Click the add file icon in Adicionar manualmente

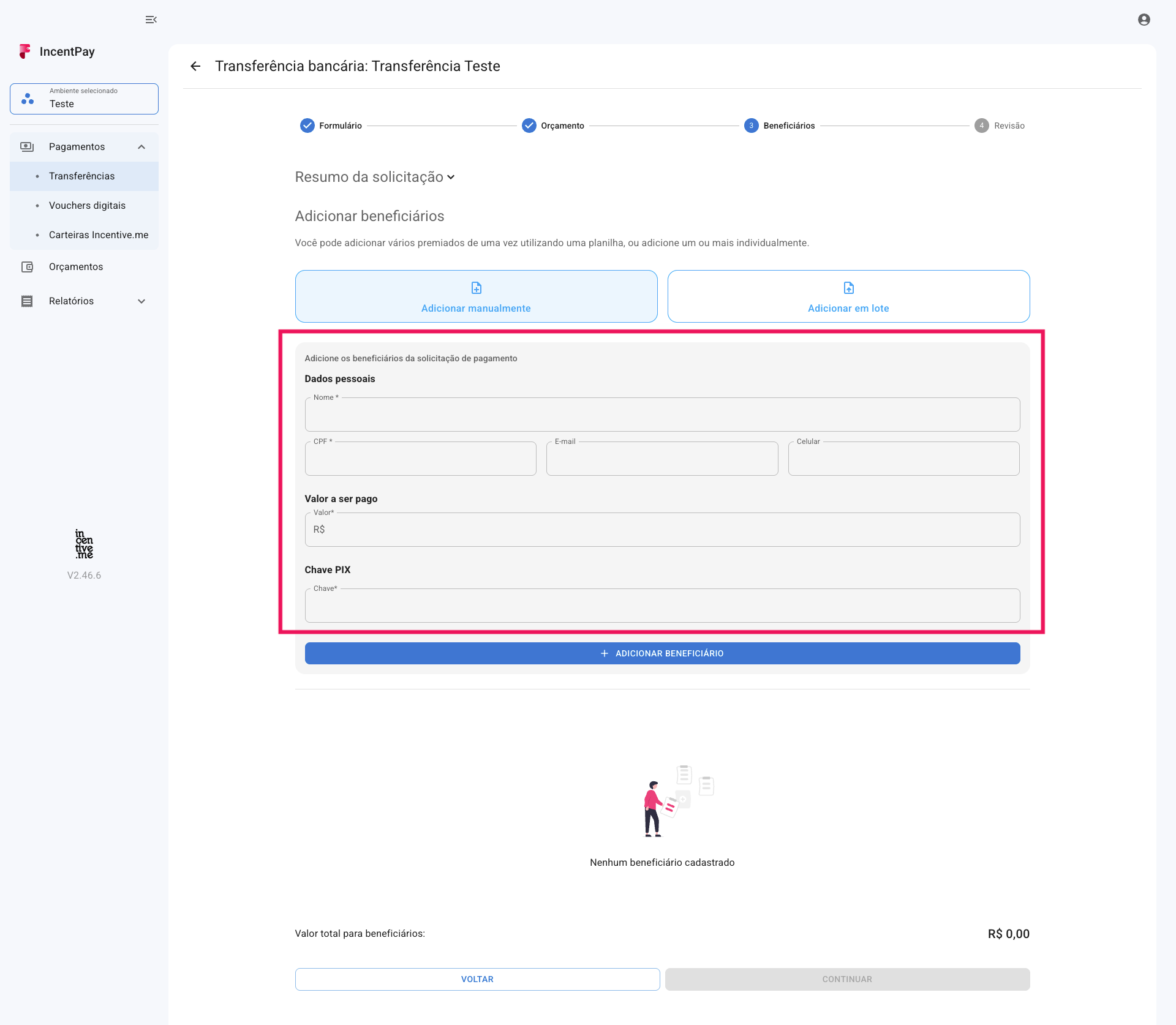point(476,288)
